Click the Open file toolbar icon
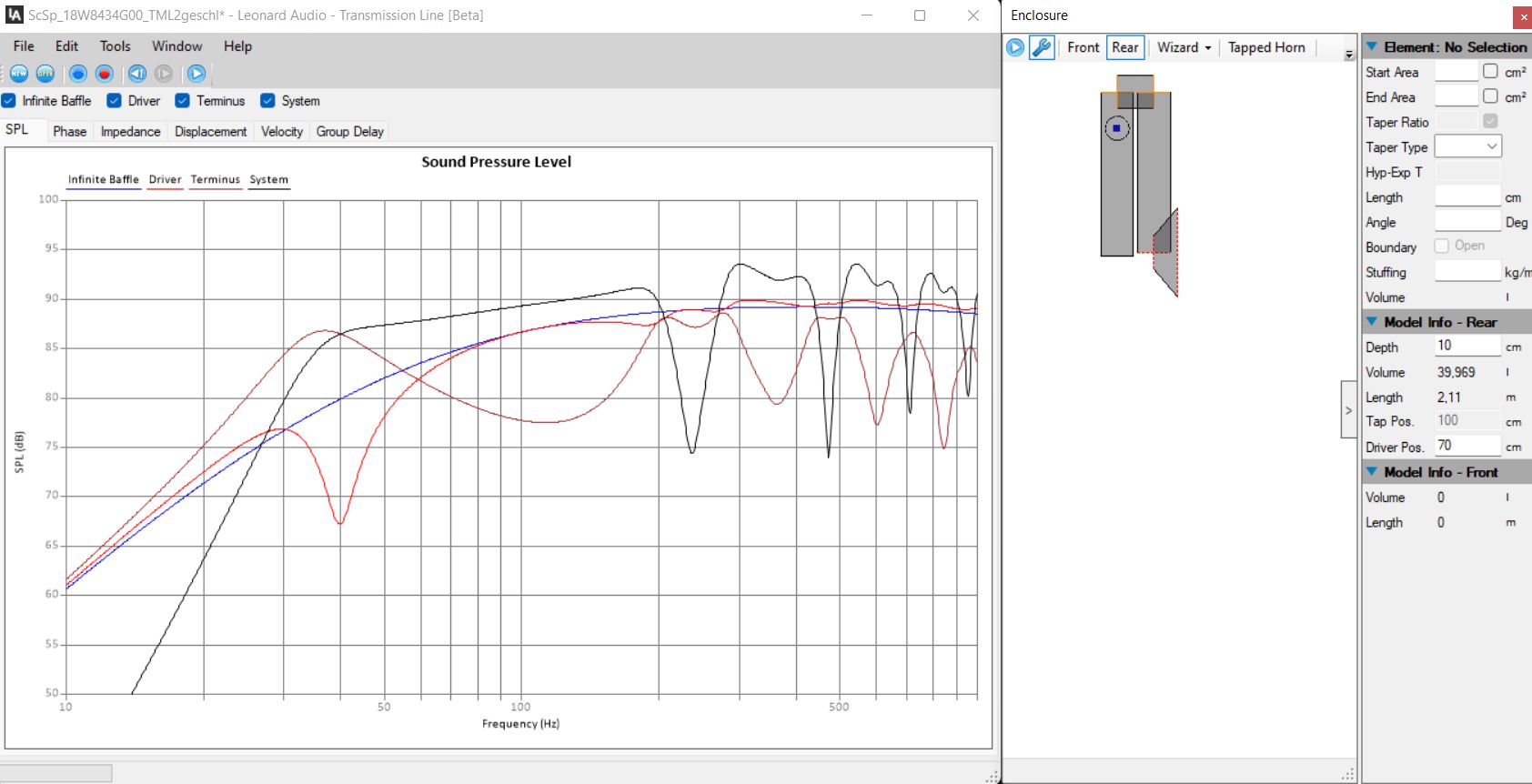The height and width of the screenshot is (784, 1532). coord(45,74)
